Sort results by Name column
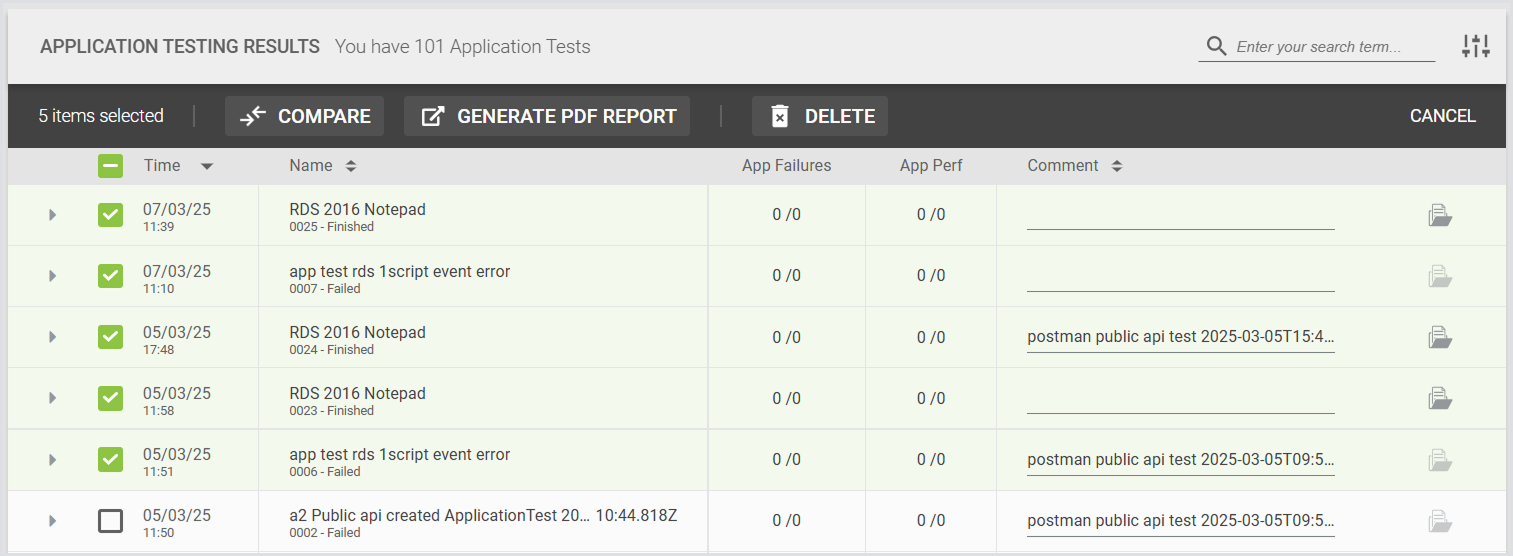 (x=311, y=166)
